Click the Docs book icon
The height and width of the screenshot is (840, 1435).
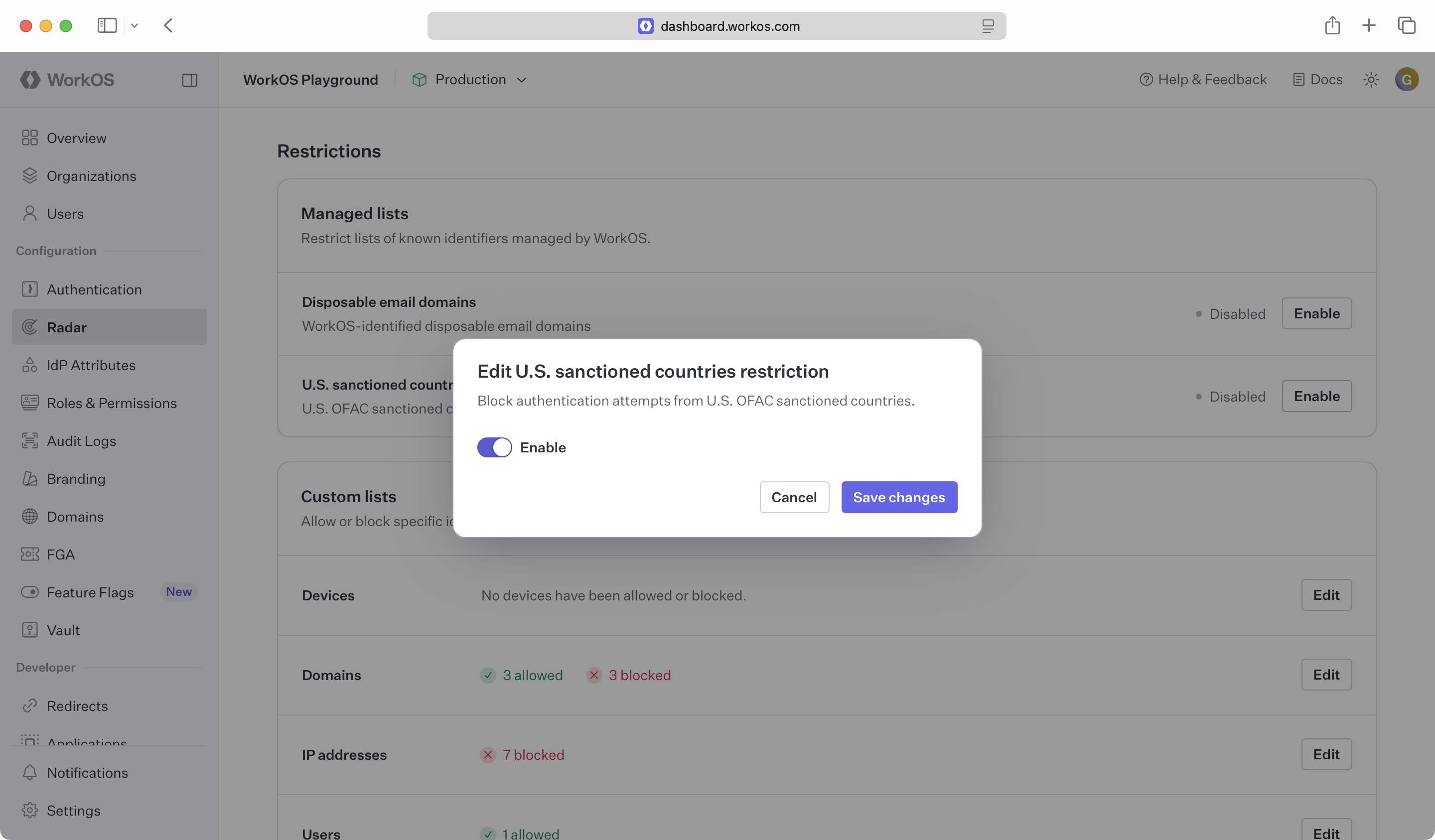tap(1298, 80)
